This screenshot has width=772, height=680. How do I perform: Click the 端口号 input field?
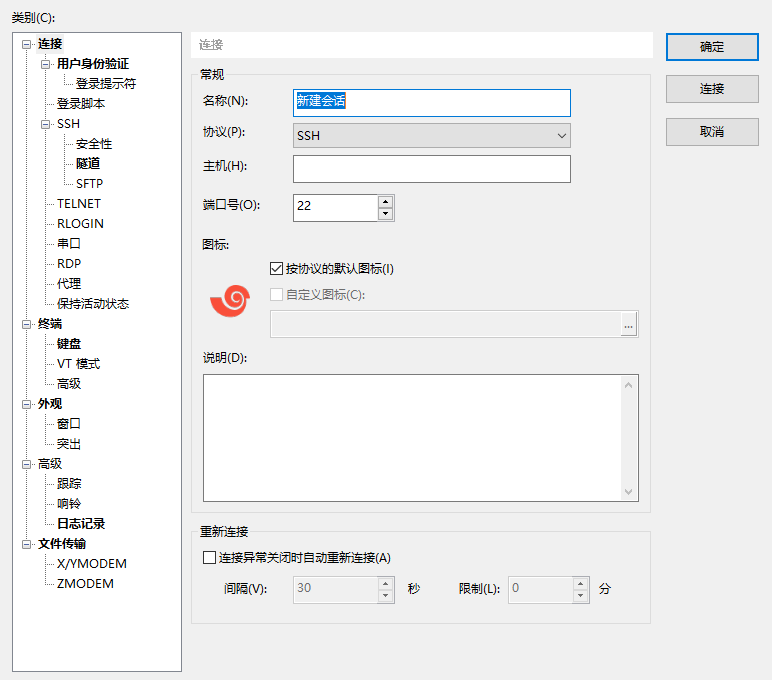point(335,208)
